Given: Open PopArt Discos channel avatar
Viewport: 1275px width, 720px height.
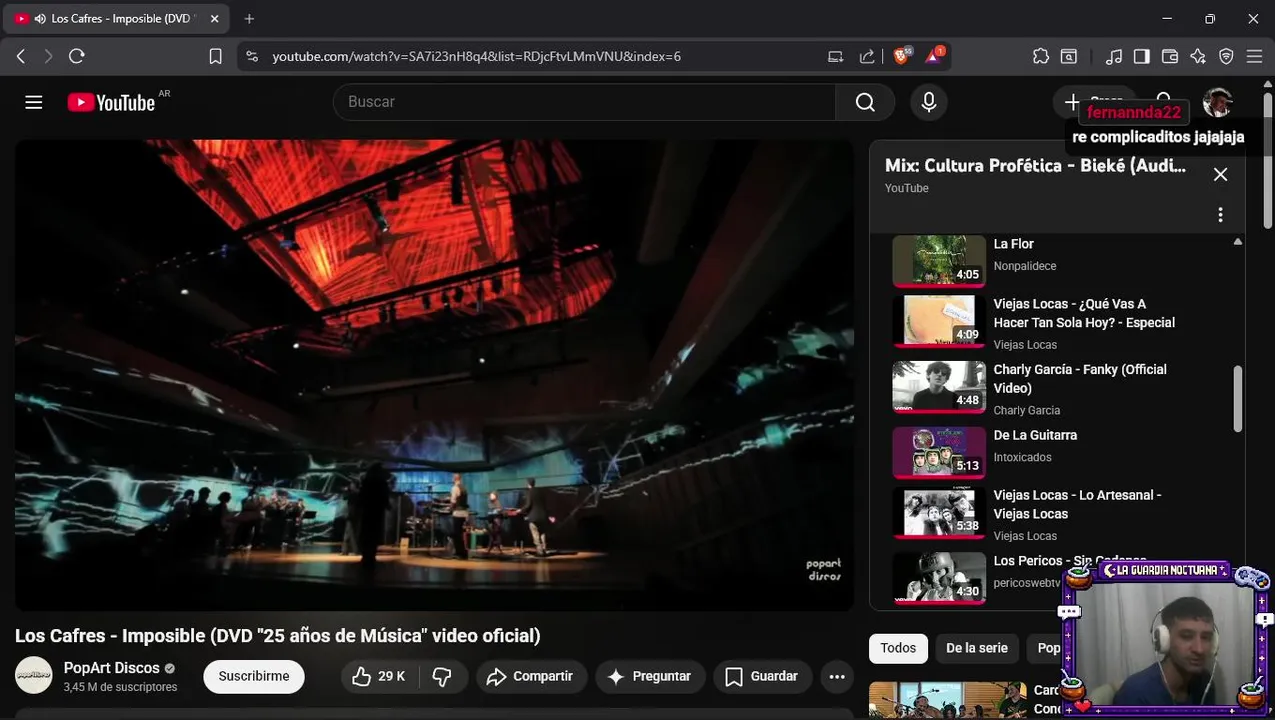Looking at the screenshot, I should click(x=34, y=676).
